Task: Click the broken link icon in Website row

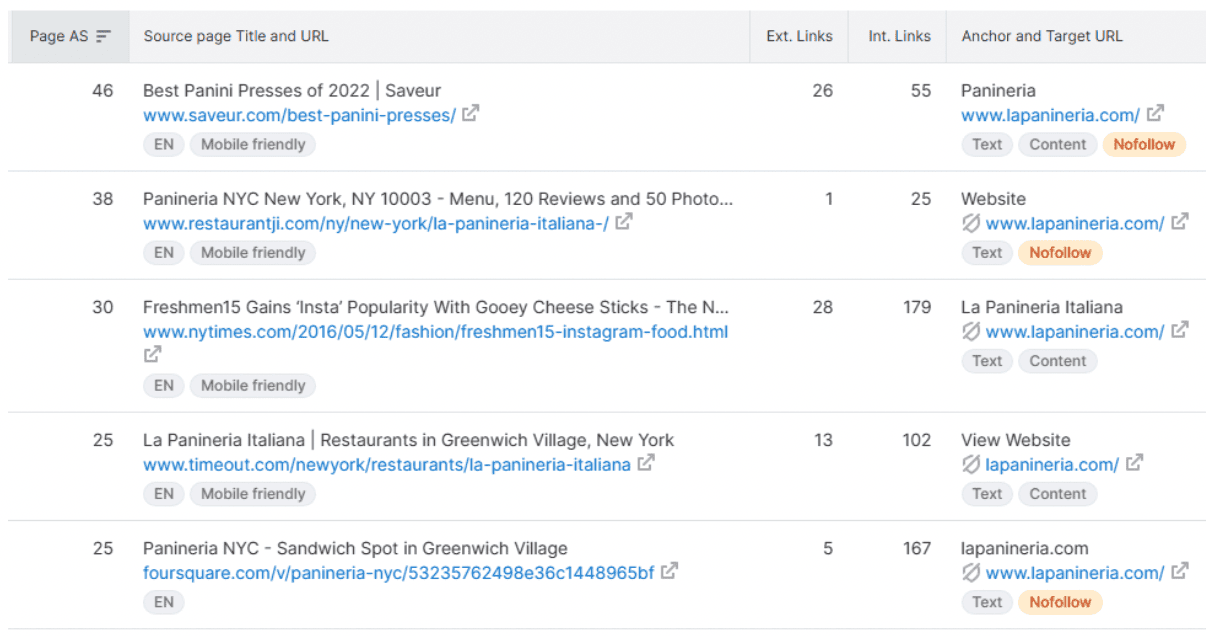Action: pos(971,223)
